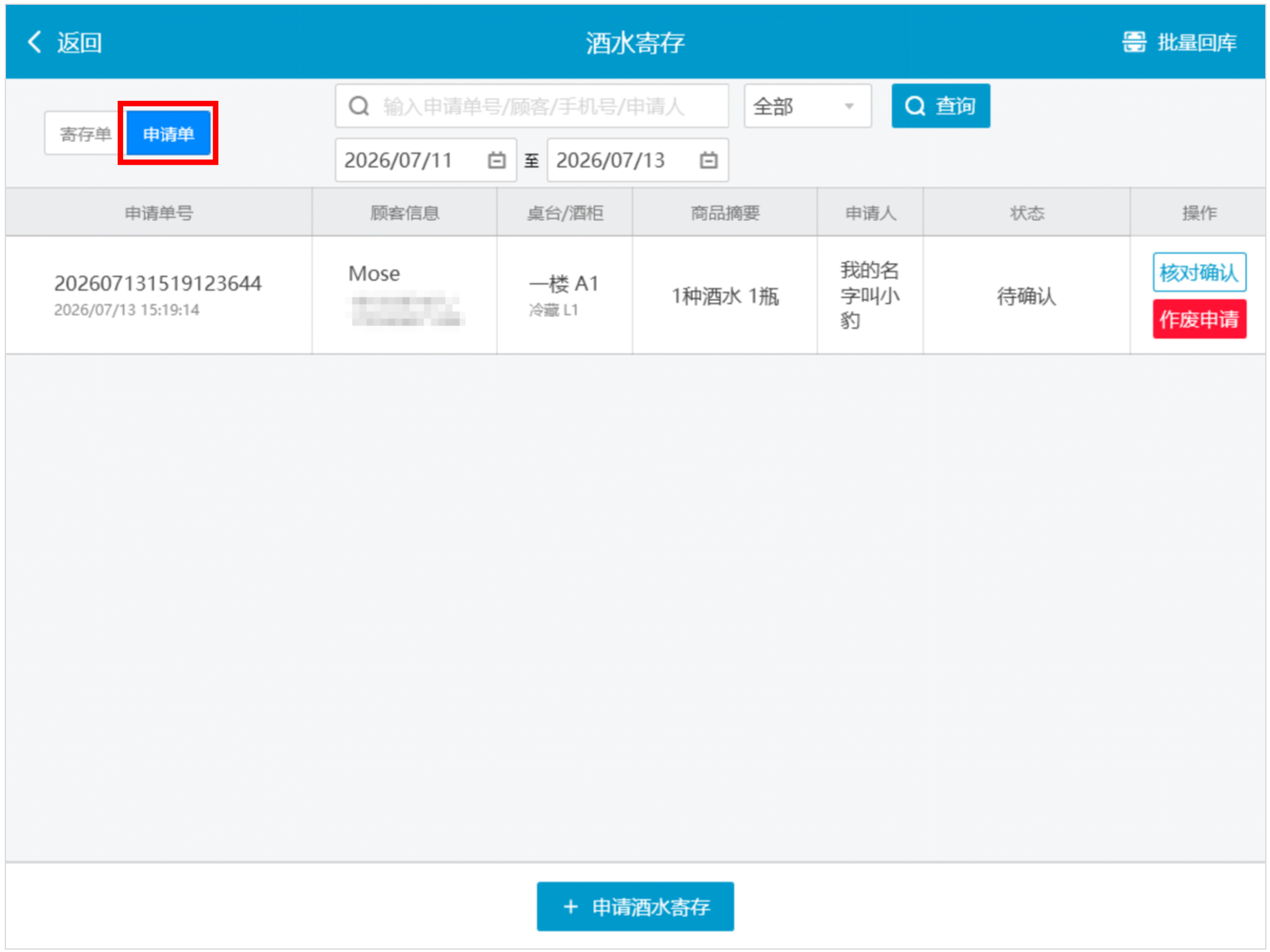This screenshot has width=1270, height=952.
Task: Click the applicant 我的名字叫小豹
Action: click(869, 296)
